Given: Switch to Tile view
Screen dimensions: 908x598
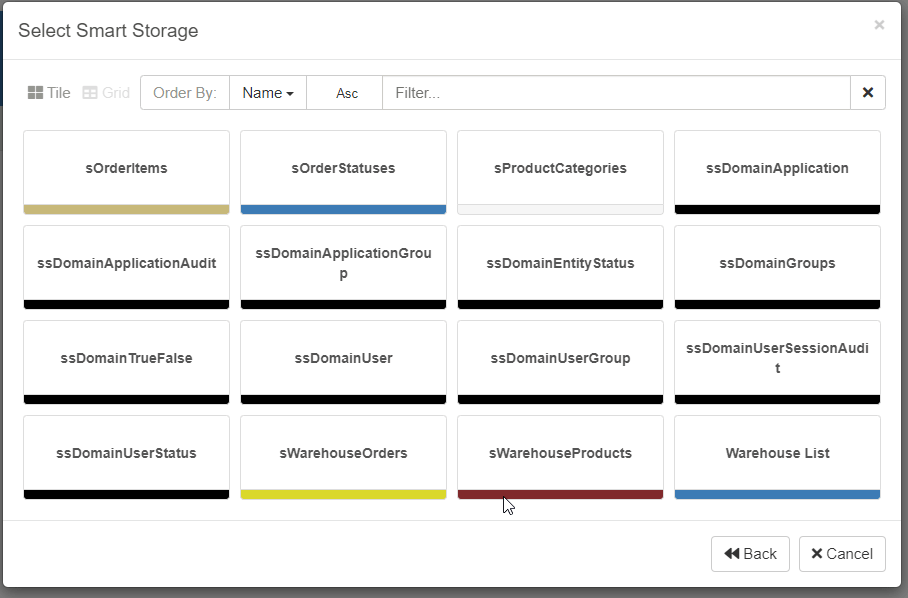Looking at the screenshot, I should coord(49,93).
